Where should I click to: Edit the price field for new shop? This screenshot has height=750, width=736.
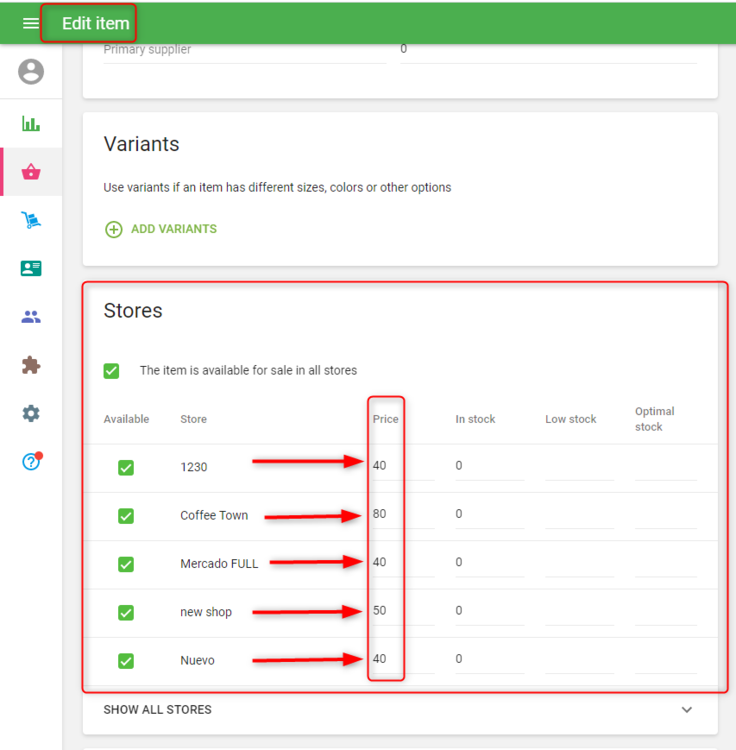[x=400, y=611]
